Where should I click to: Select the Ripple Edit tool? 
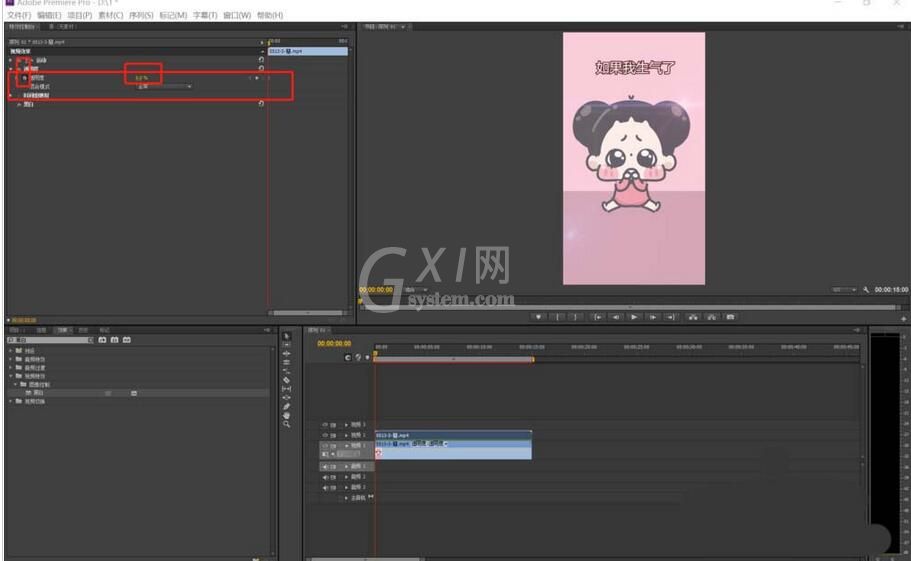(286, 353)
